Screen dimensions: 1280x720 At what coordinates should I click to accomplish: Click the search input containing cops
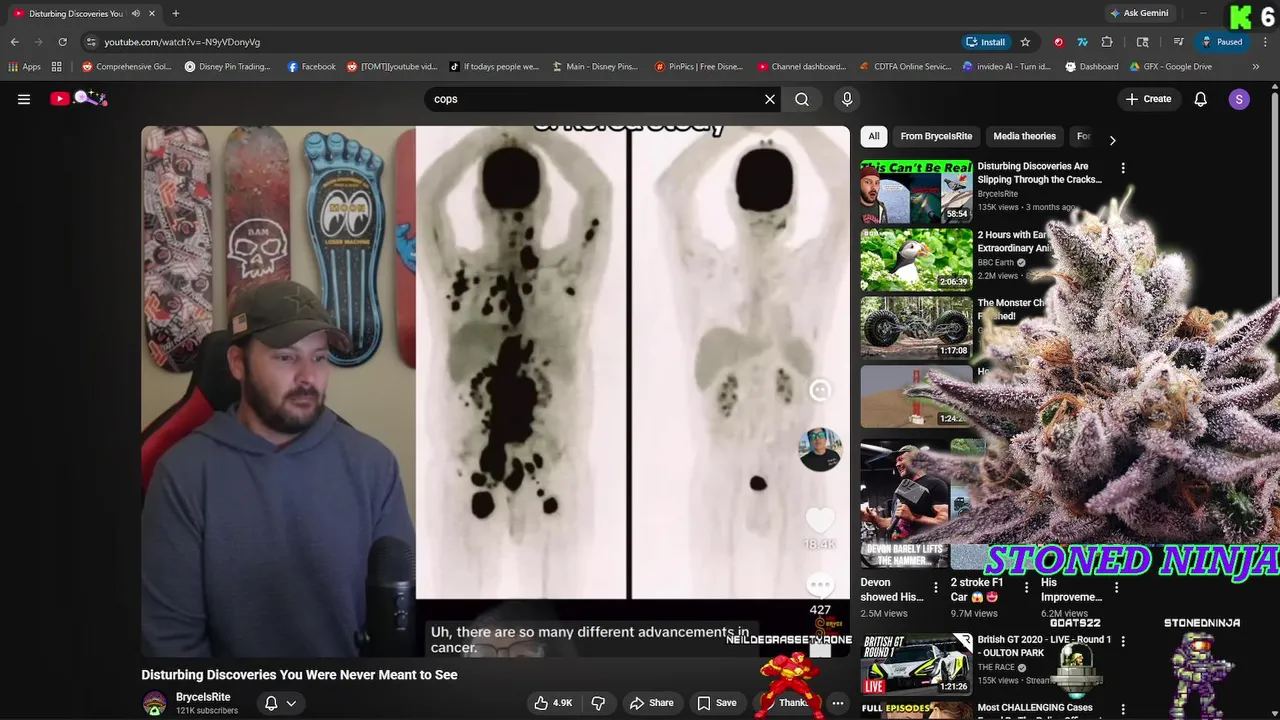[595, 99]
